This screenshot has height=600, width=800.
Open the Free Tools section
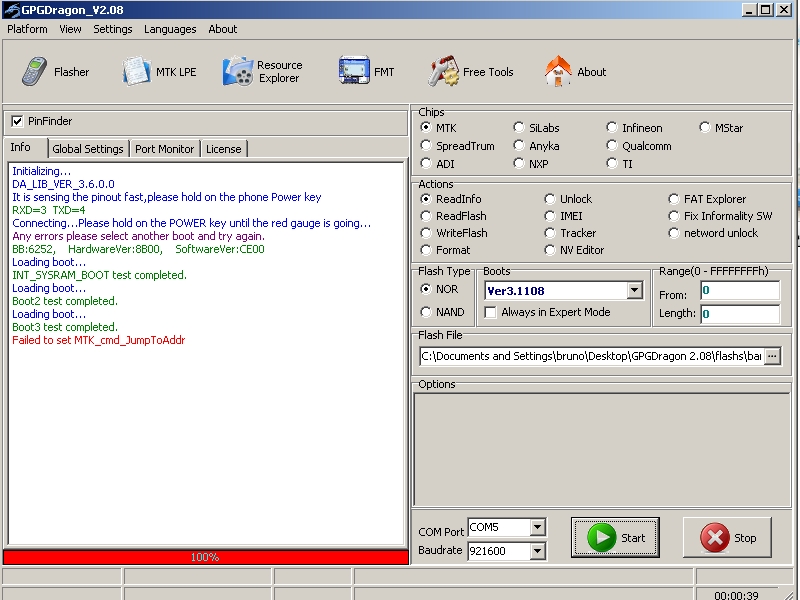pyautogui.click(x=470, y=72)
